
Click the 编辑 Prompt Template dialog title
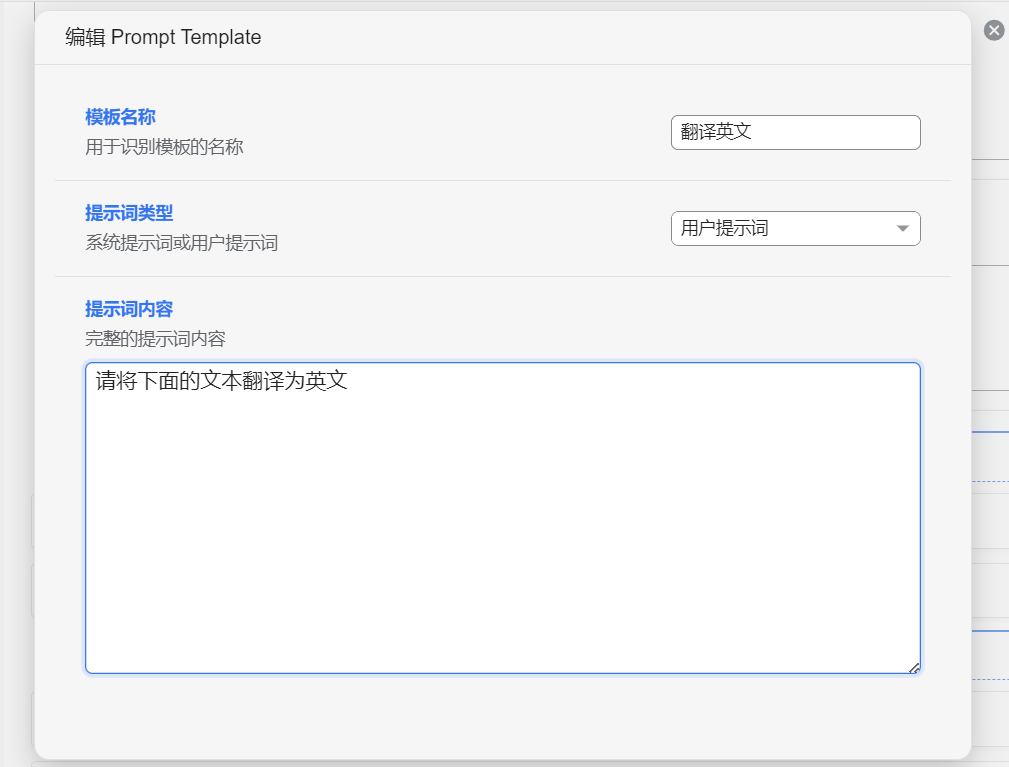[163, 38]
